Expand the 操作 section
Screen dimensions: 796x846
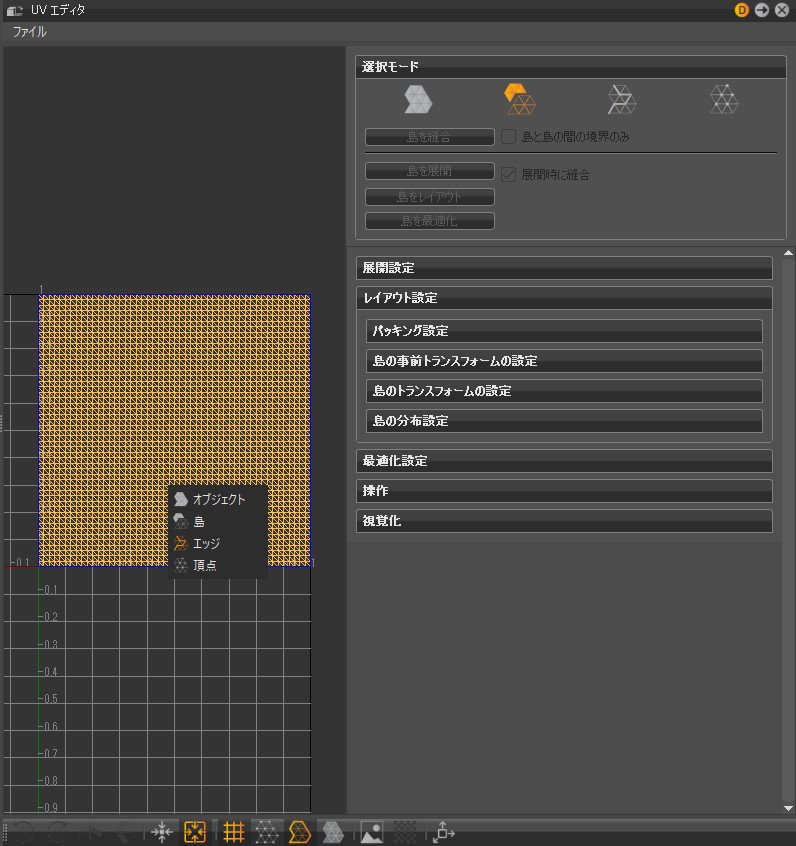pos(564,491)
